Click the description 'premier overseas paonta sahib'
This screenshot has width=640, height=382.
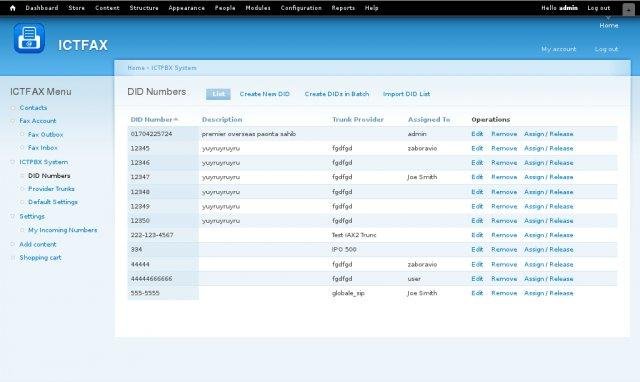point(249,134)
